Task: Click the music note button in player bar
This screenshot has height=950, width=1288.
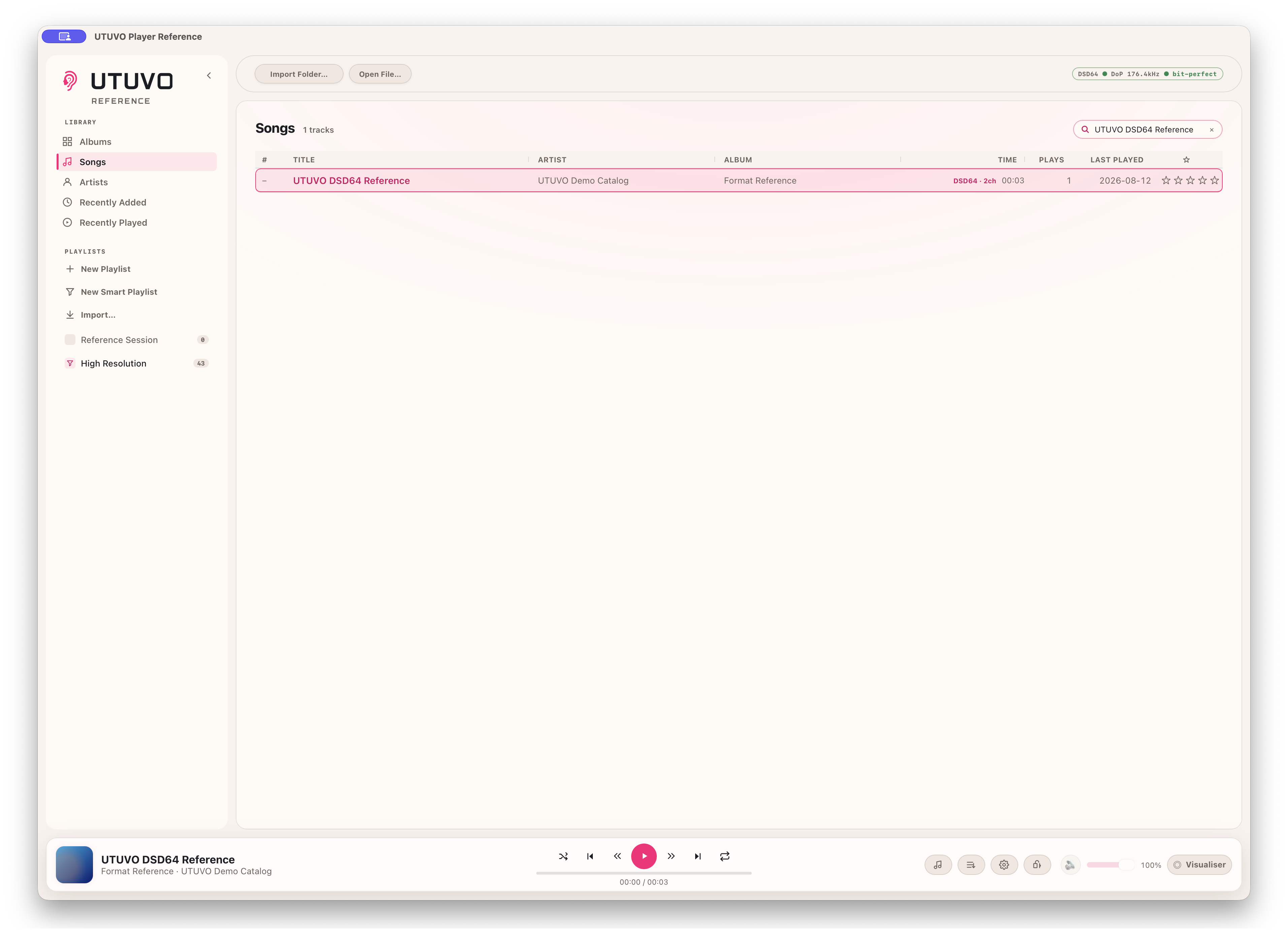Action: point(938,865)
